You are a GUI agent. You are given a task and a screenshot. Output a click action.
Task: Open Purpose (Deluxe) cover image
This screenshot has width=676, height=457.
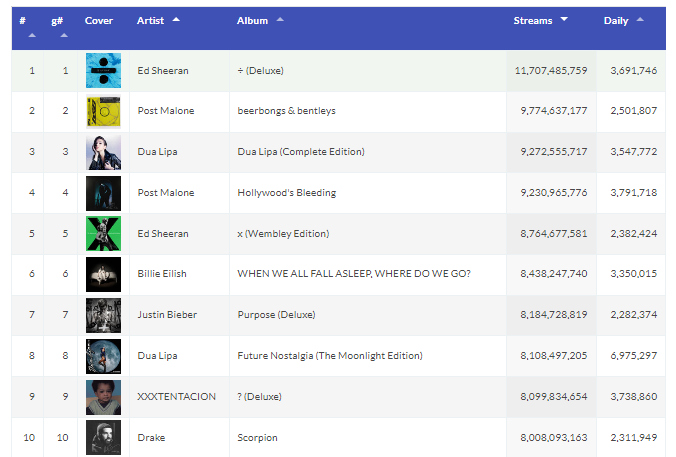(103, 315)
